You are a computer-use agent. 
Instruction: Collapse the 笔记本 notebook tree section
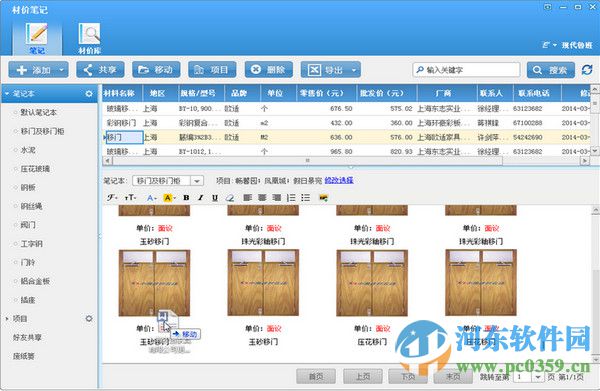pyautogui.click(x=7, y=94)
